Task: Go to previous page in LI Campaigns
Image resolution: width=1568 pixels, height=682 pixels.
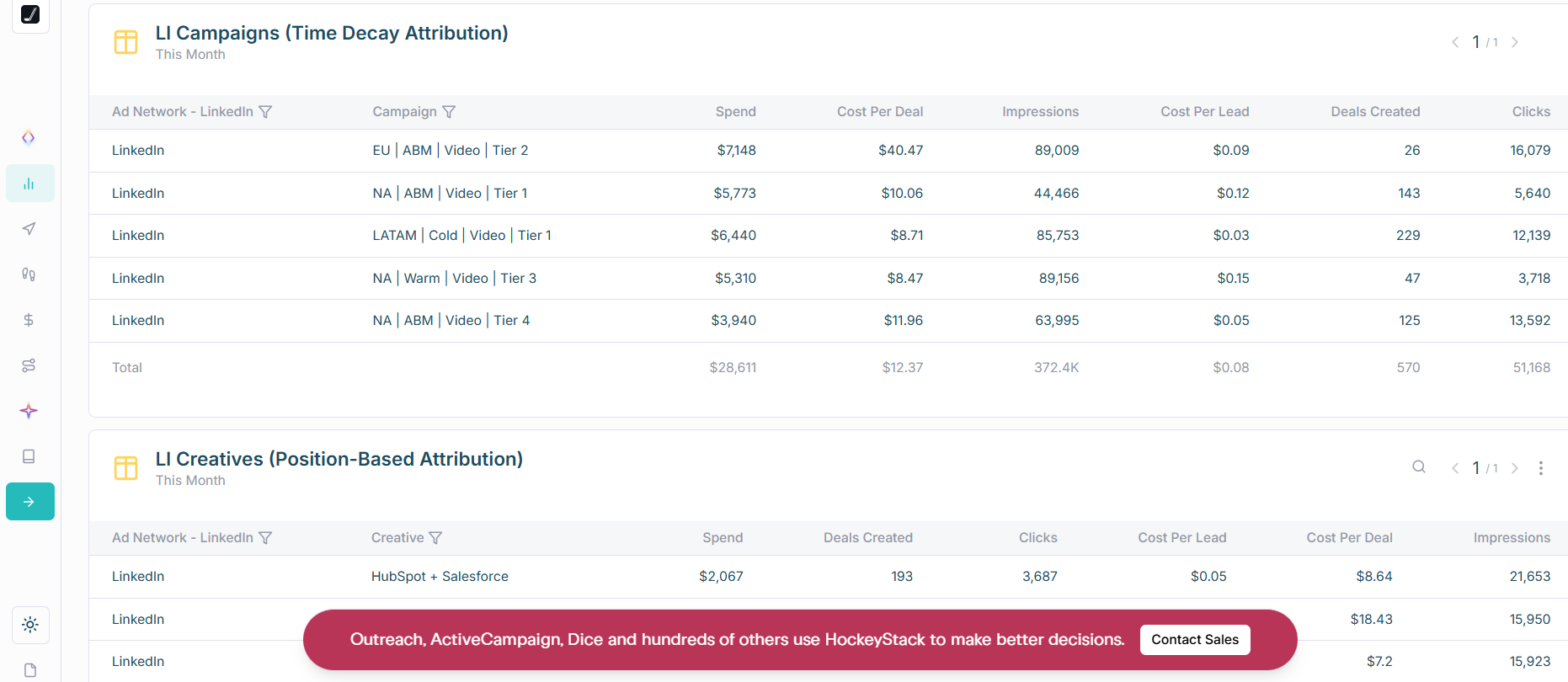Action: 1454,42
